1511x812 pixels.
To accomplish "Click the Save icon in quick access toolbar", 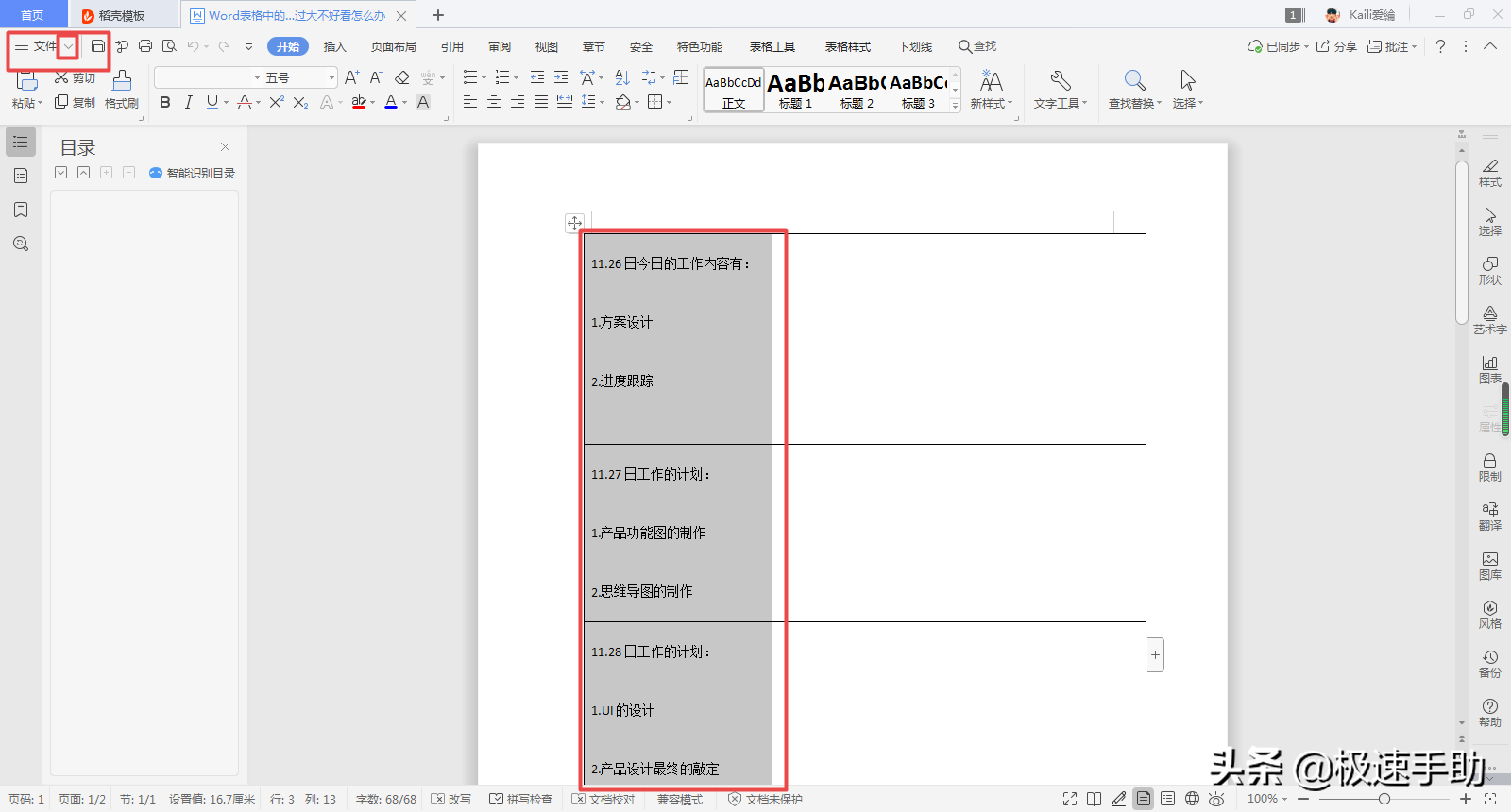I will tap(98, 45).
